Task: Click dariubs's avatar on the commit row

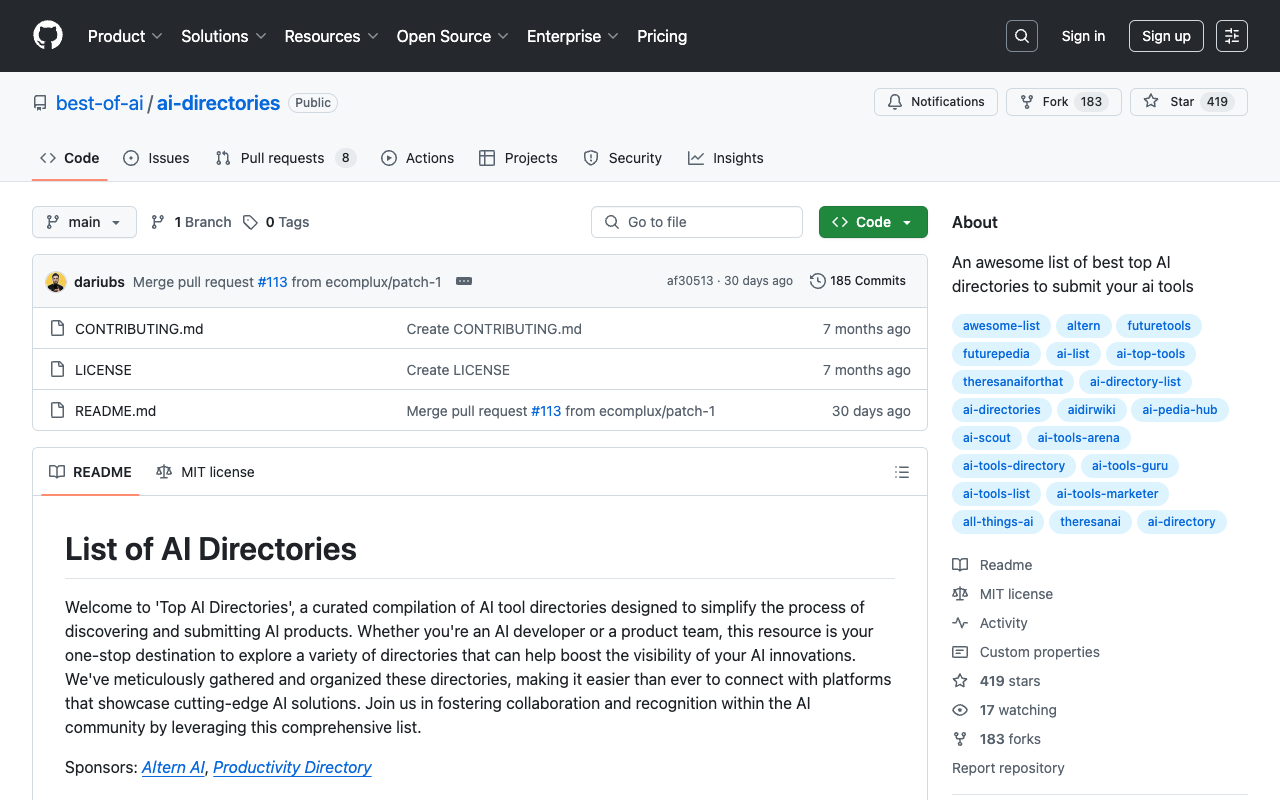Action: 56,282
